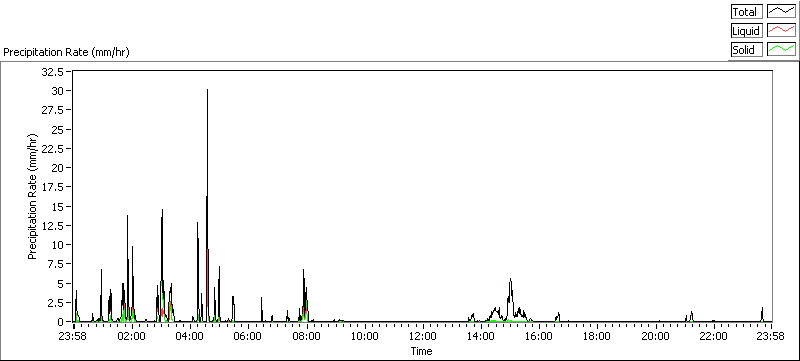The image size is (800, 361).
Task: Select the 22.5 y-axis value
Action: point(53,149)
